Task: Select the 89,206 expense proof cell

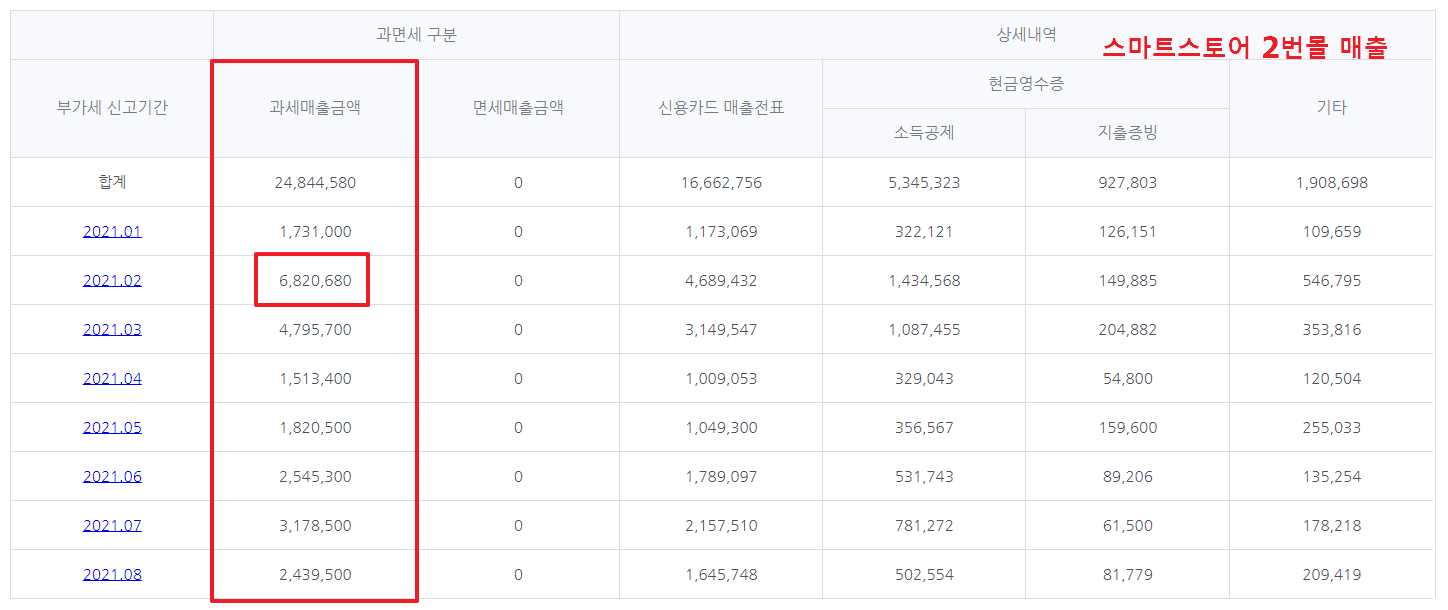Action: [x=1127, y=477]
